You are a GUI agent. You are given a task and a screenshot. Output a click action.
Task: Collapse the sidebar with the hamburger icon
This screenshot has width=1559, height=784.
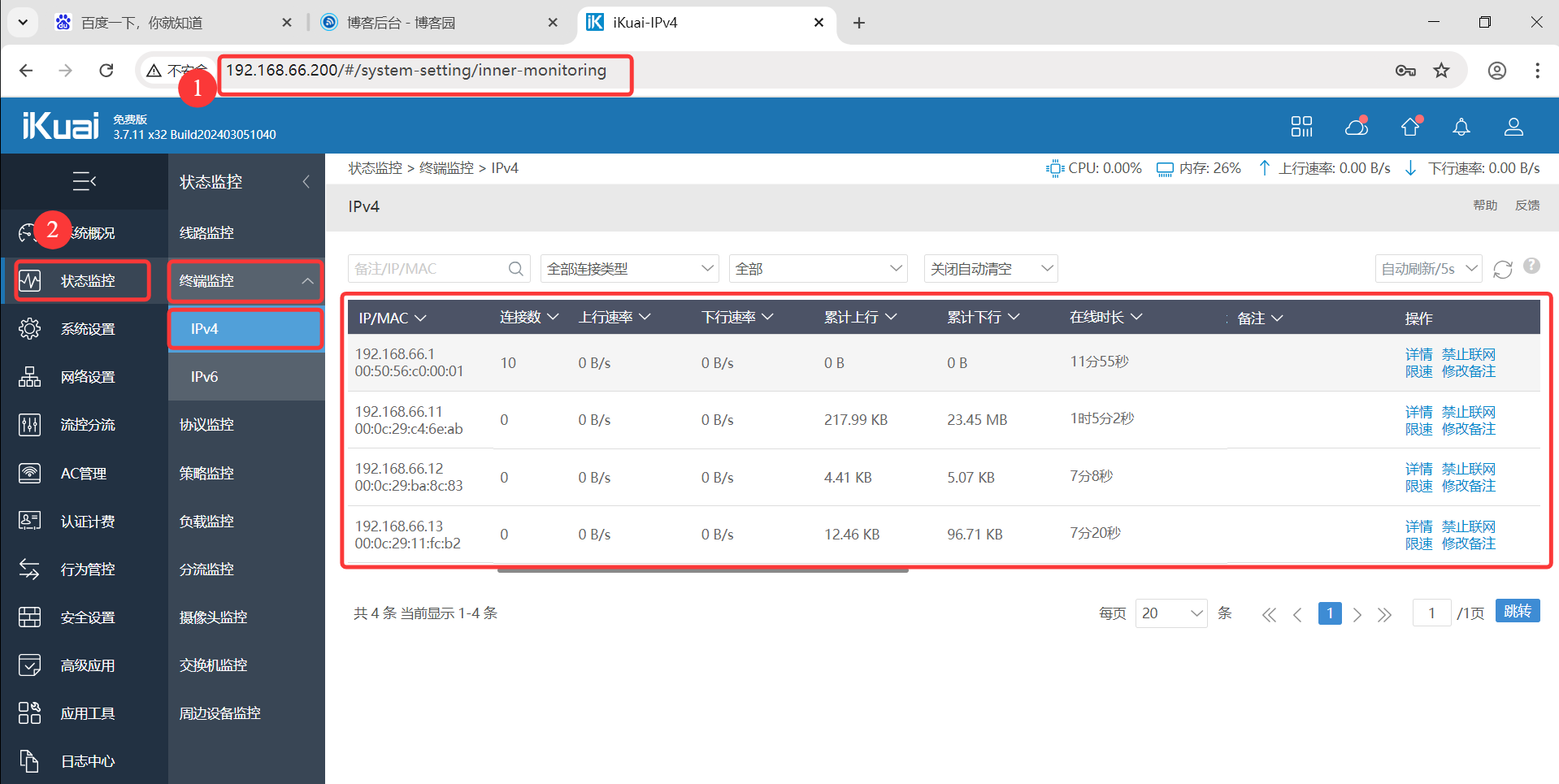85,181
